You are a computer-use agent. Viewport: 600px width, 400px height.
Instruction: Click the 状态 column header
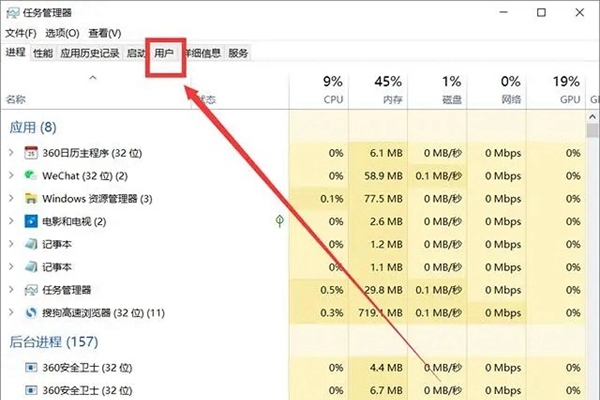click(x=207, y=100)
